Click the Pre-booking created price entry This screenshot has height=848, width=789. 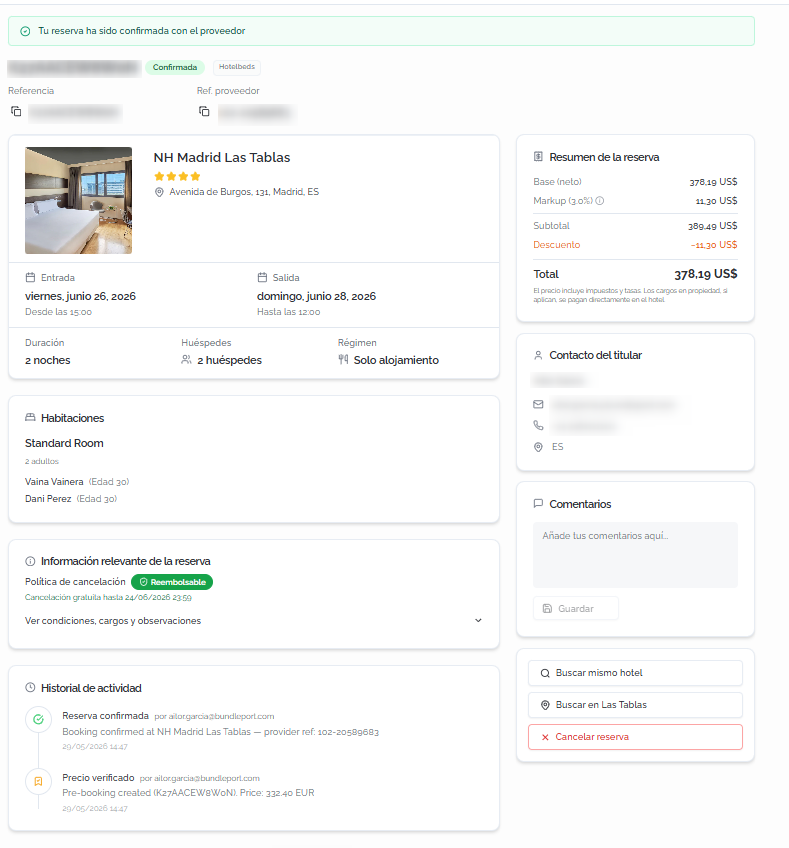click(x=188, y=793)
